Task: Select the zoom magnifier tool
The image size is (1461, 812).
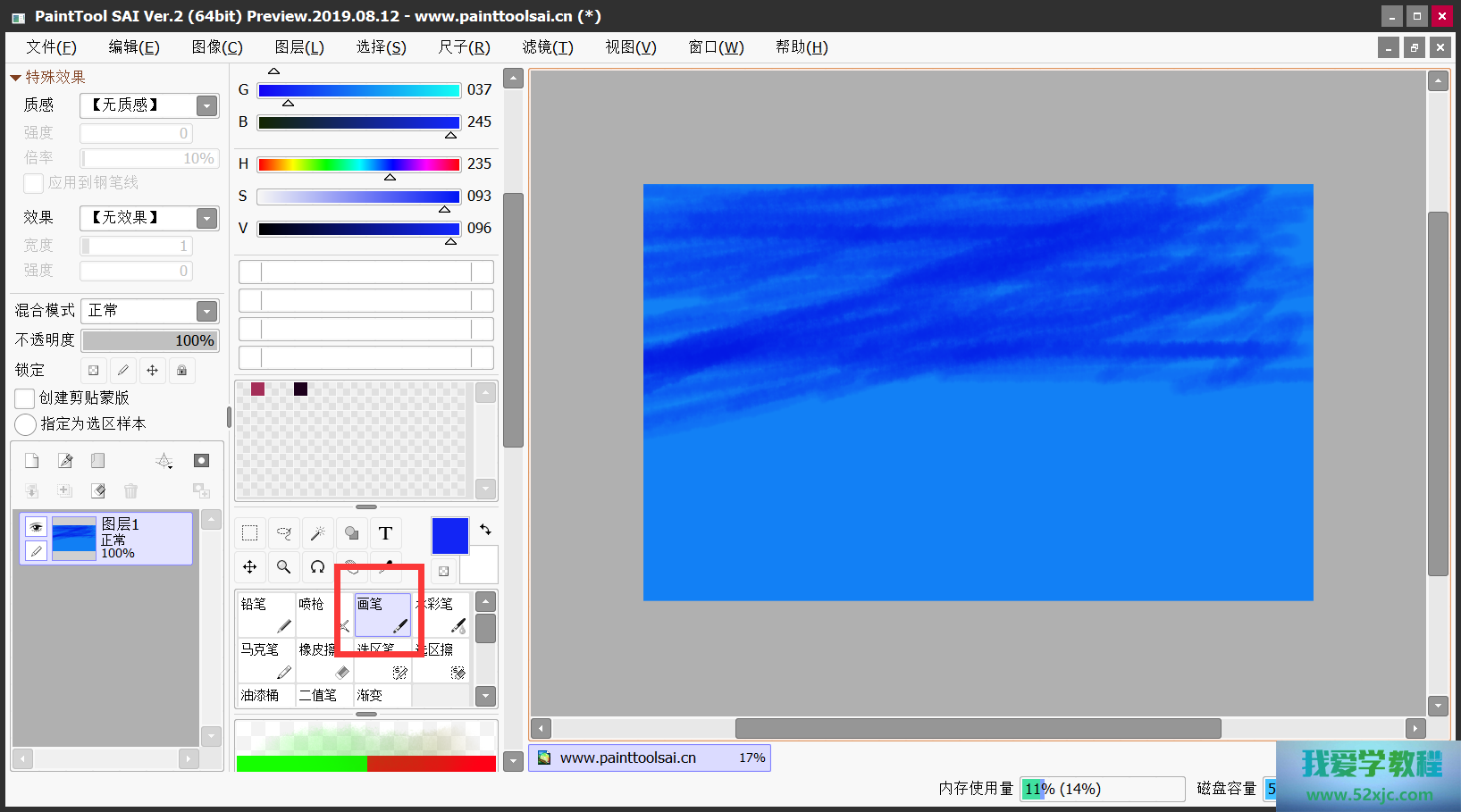Action: [x=283, y=567]
